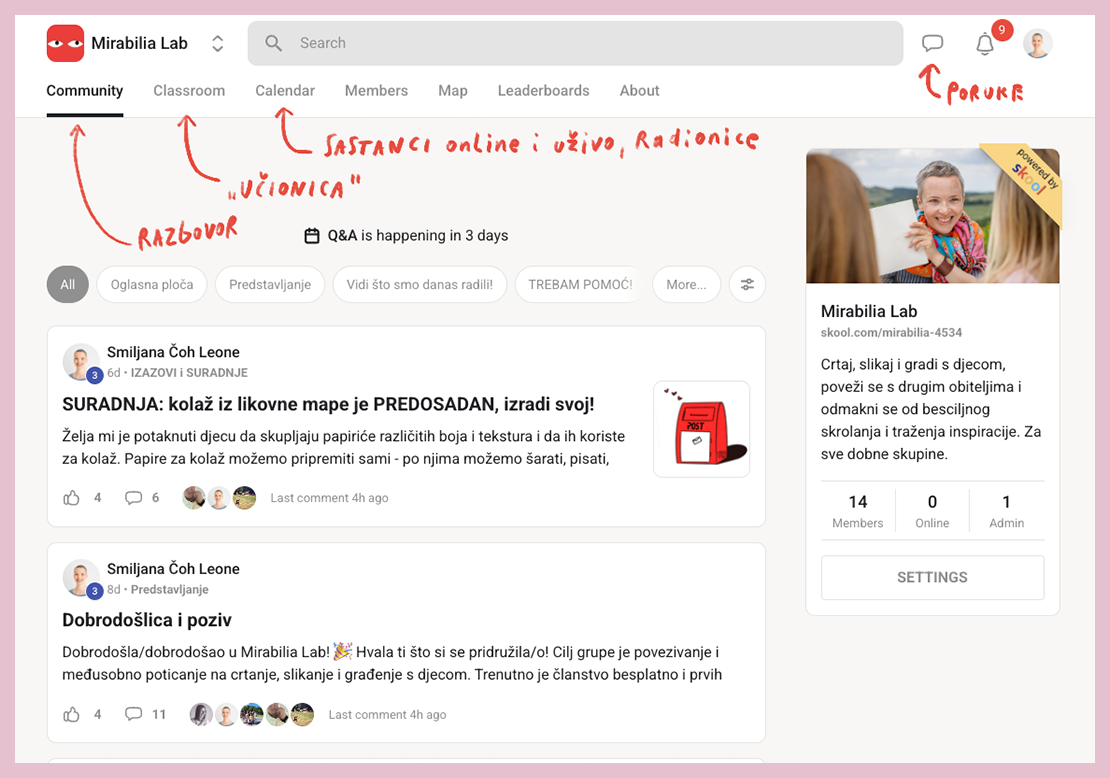Screen dimensions: 1110x778
Task: Open the chat messages icon
Action: tap(932, 43)
